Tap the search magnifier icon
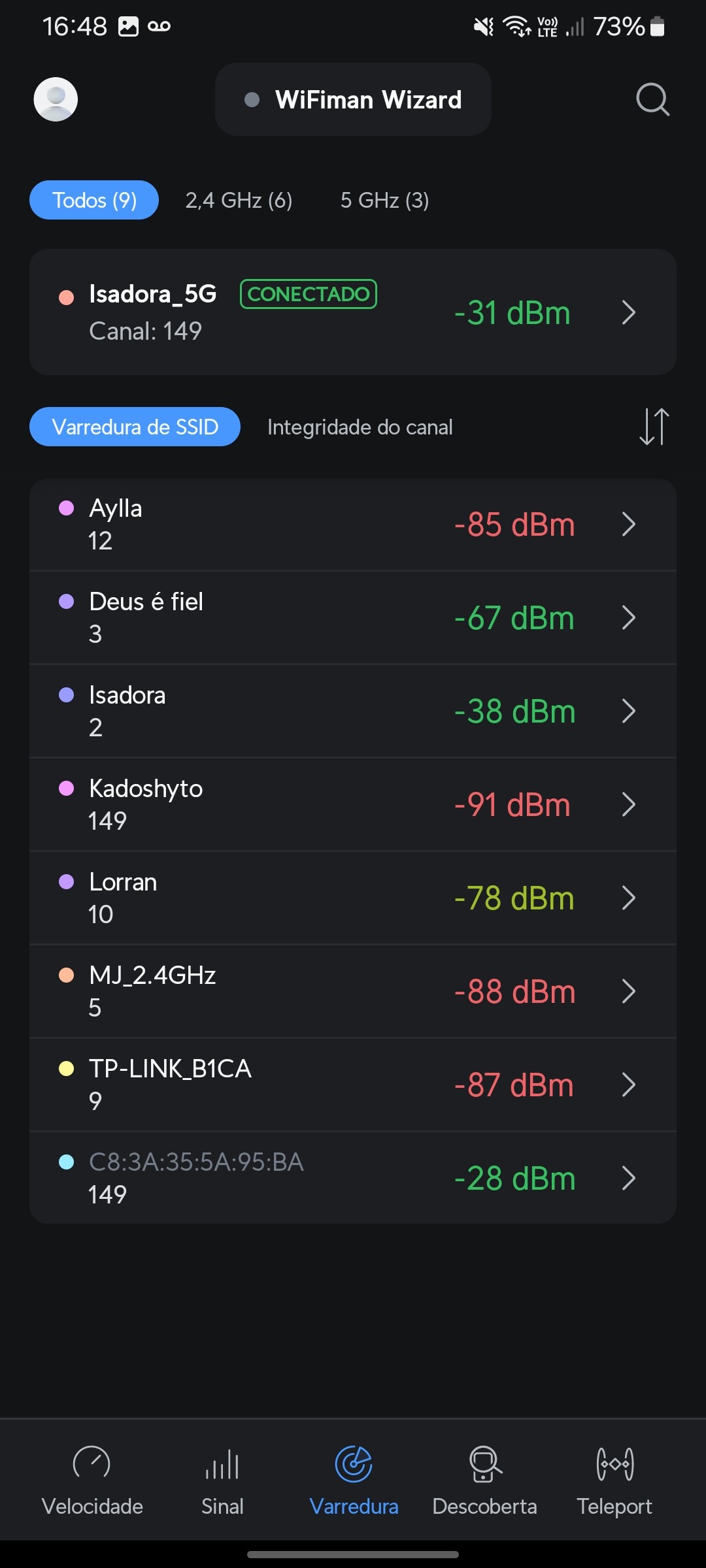Viewport: 706px width, 1568px height. (652, 99)
